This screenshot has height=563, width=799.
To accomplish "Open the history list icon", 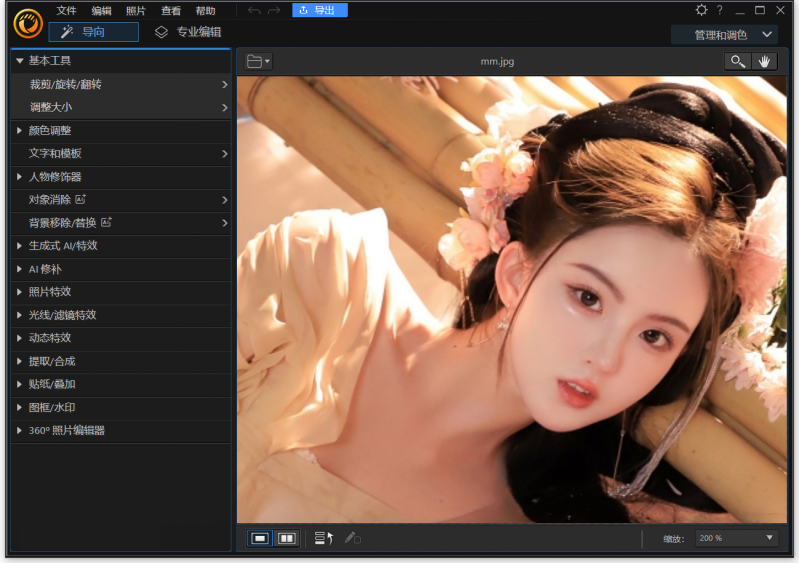I will pos(323,538).
